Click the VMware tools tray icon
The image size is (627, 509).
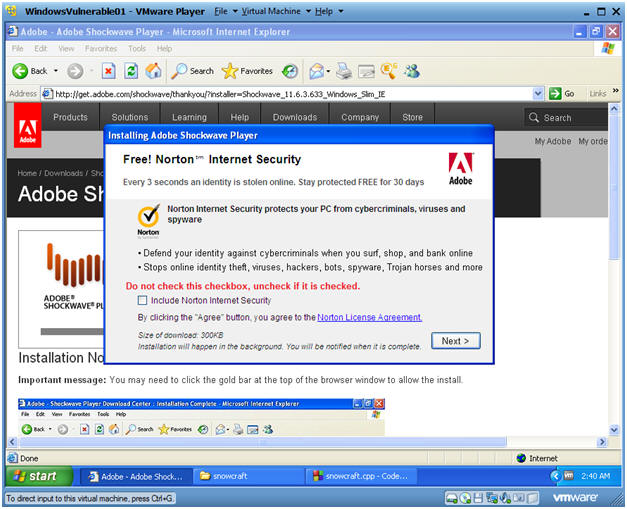(x=568, y=476)
